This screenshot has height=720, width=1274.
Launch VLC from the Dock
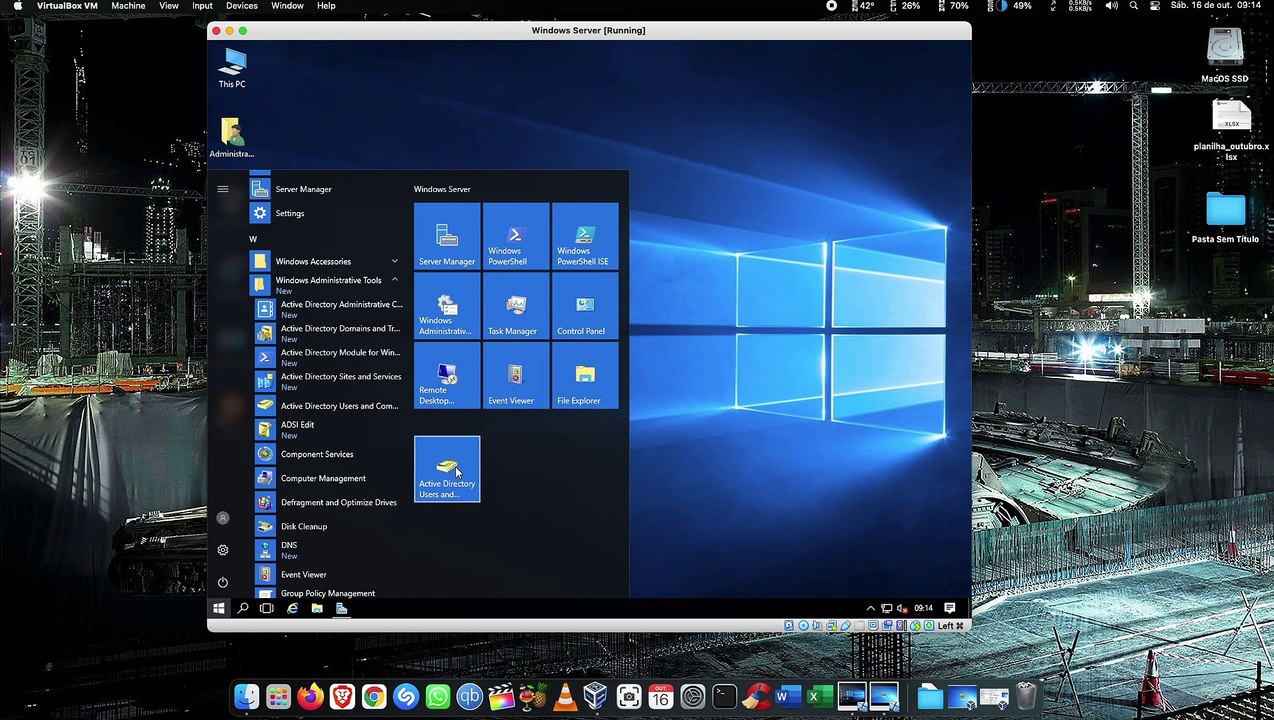564,696
